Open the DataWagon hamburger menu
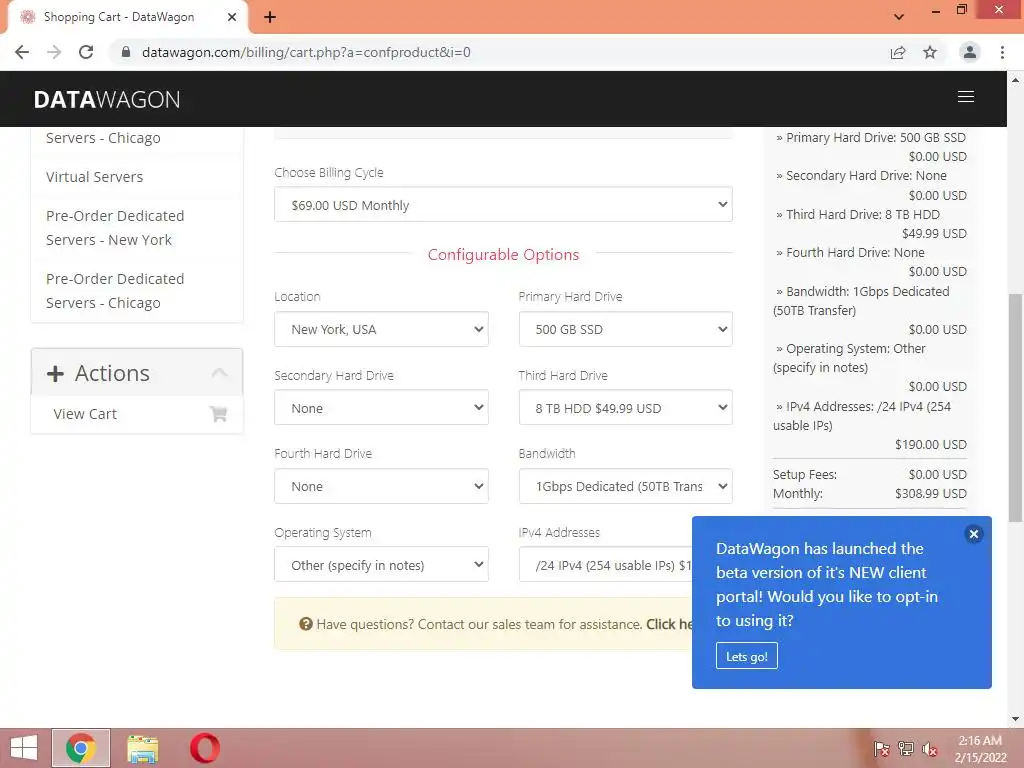This screenshot has height=768, width=1024. [966, 97]
